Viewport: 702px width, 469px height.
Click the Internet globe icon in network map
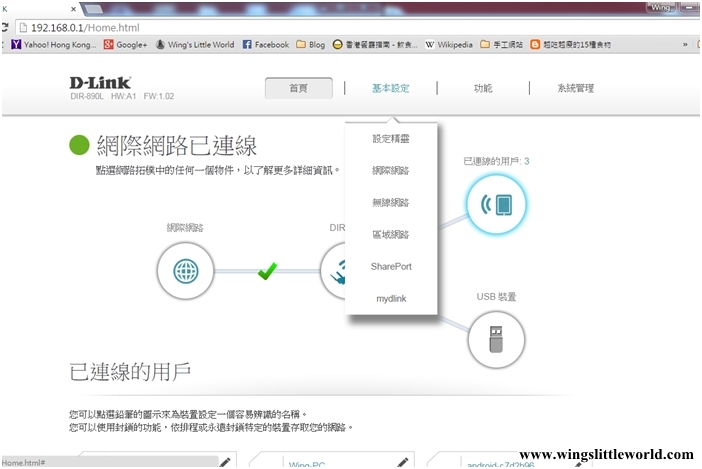[186, 270]
